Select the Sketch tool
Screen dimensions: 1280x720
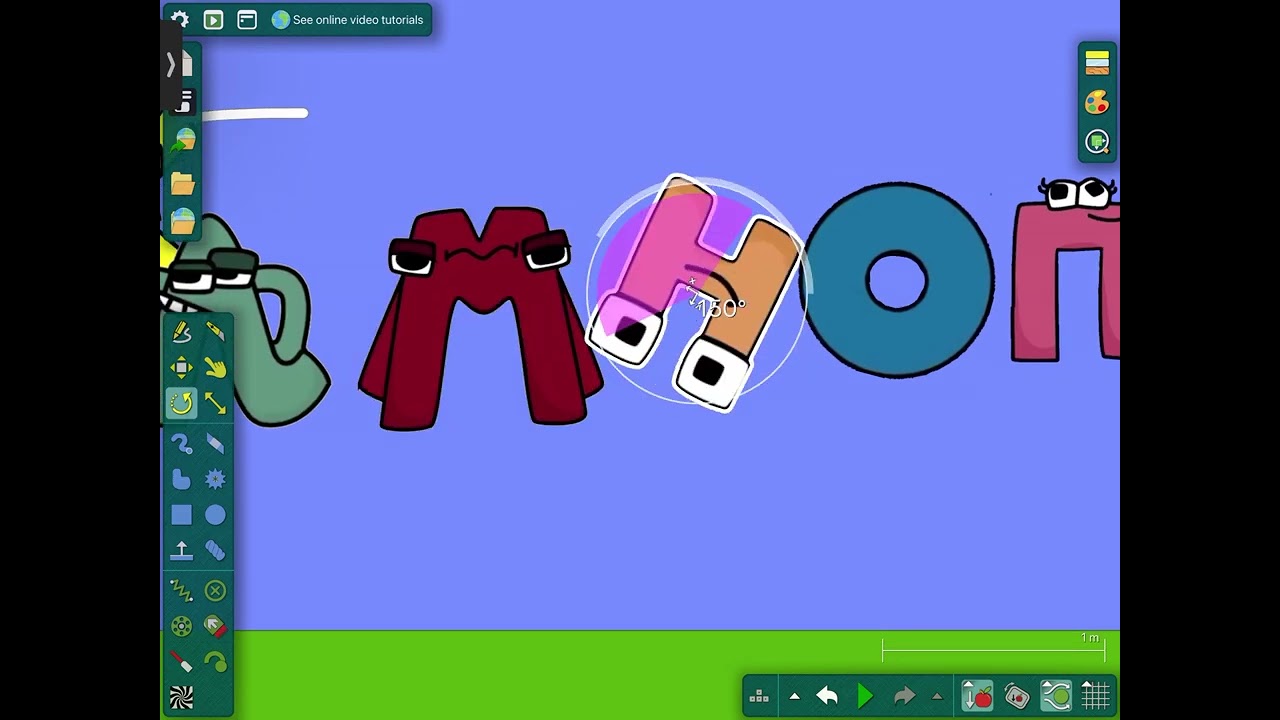pos(181,332)
